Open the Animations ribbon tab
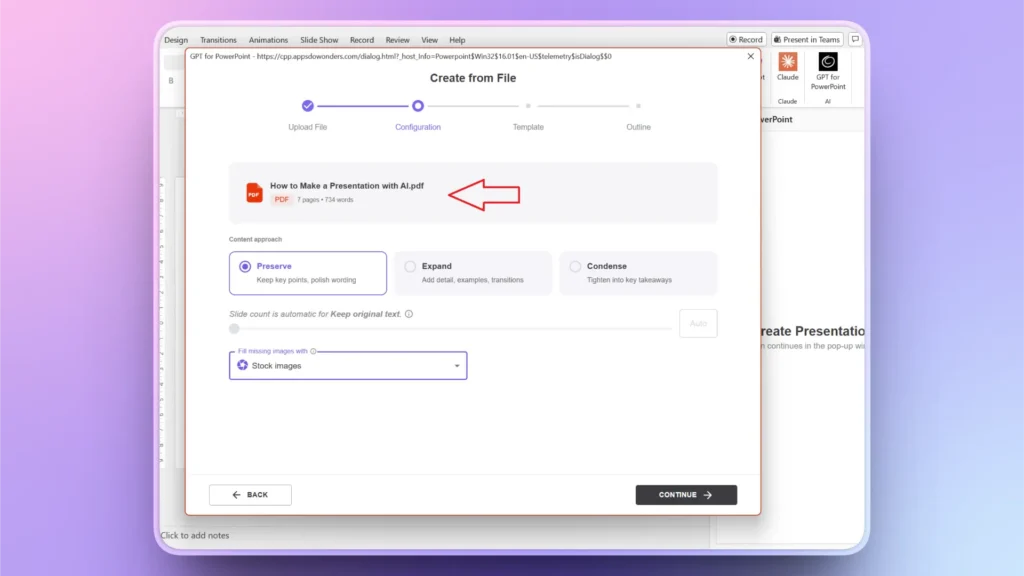The width and height of the screenshot is (1024, 576). coord(268,40)
